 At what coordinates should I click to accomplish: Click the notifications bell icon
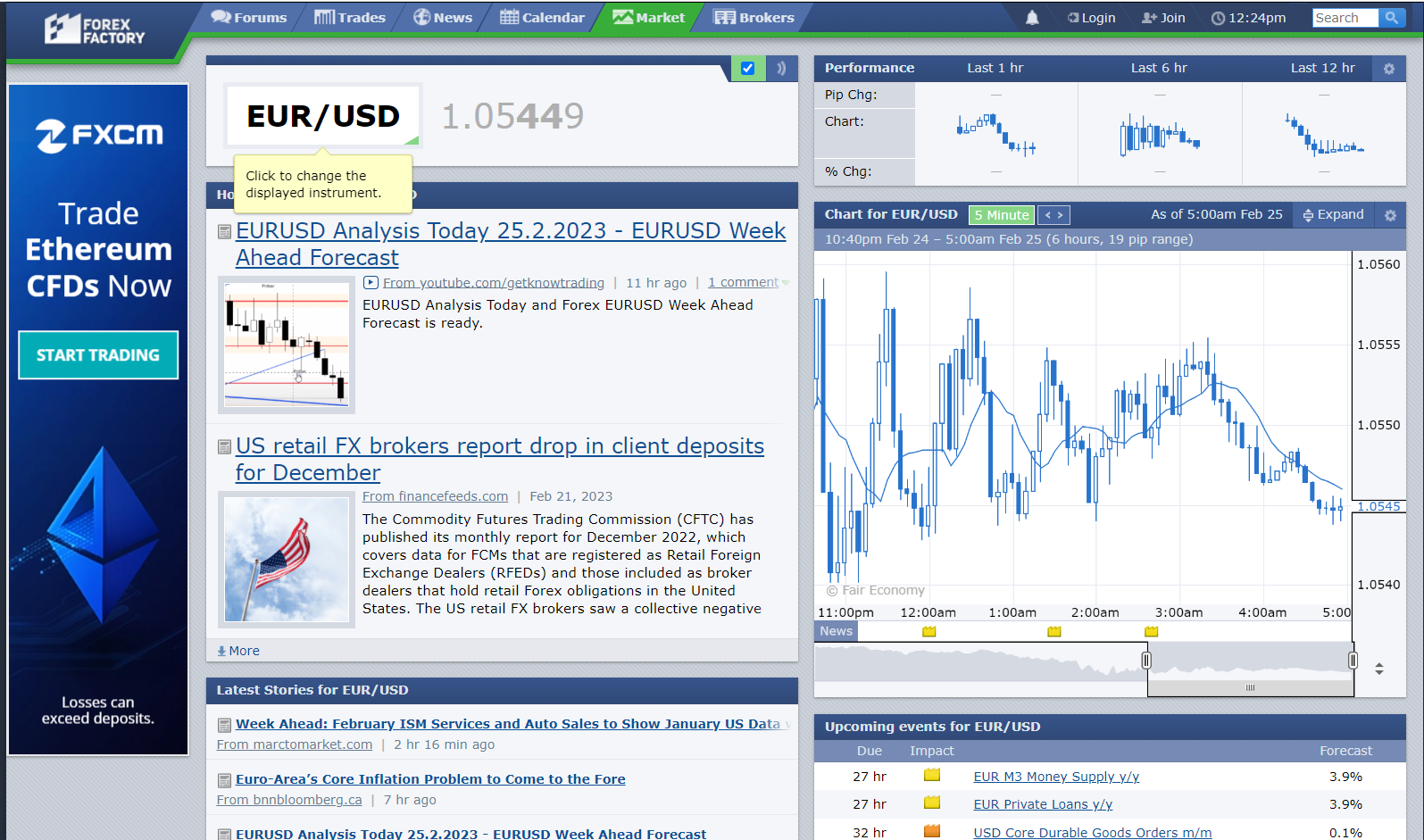point(1032,18)
